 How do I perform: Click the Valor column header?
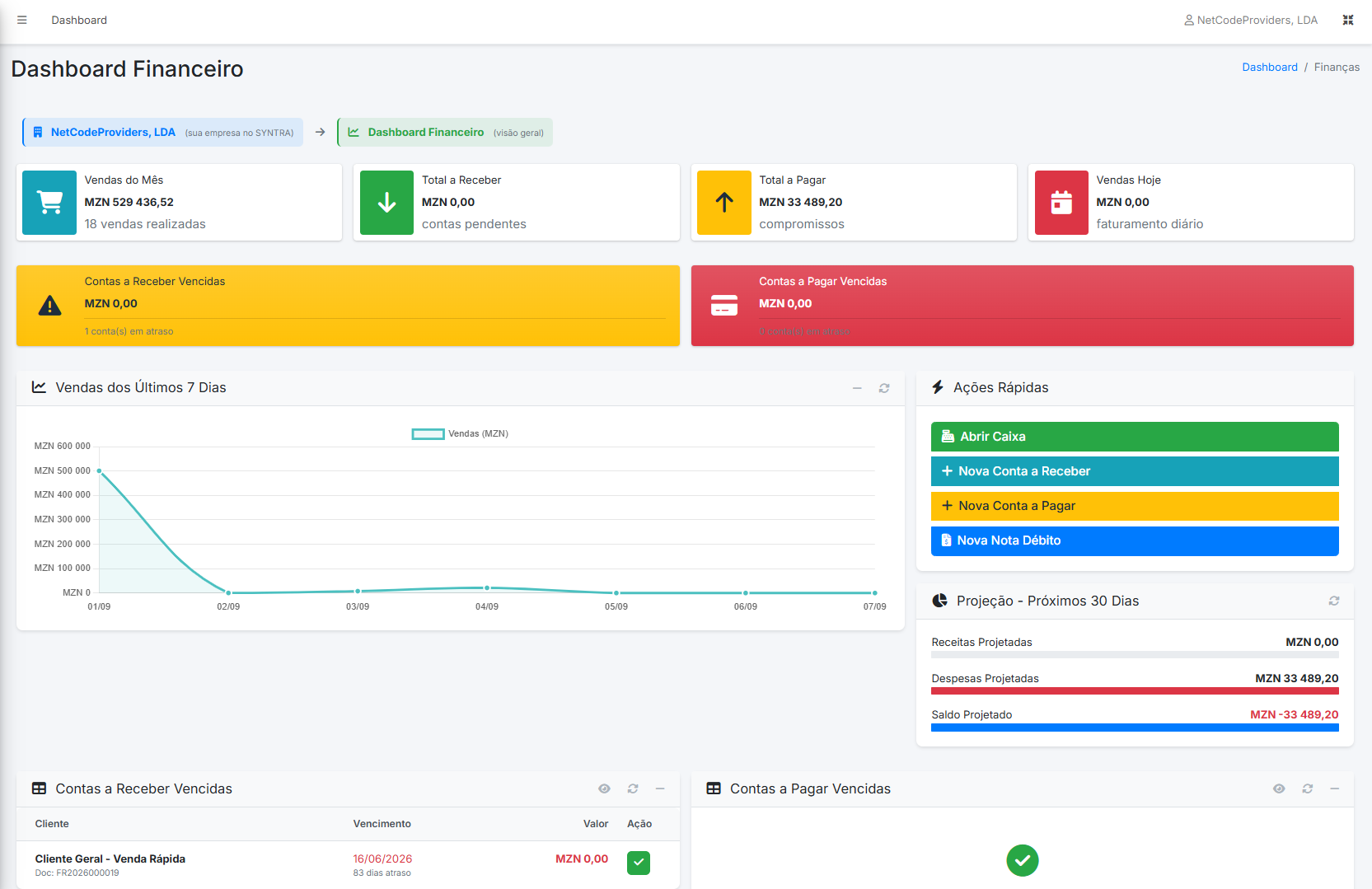pos(596,824)
